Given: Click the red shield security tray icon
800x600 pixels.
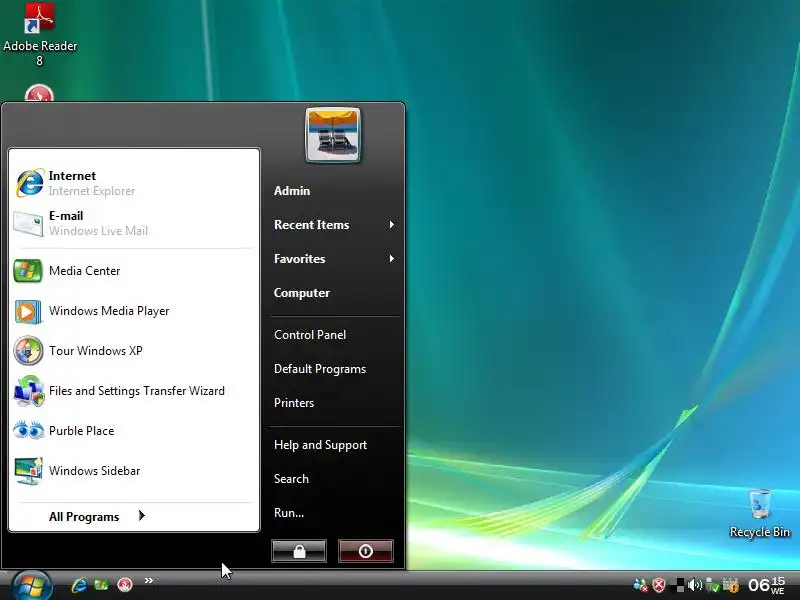Looking at the screenshot, I should click(x=659, y=585).
